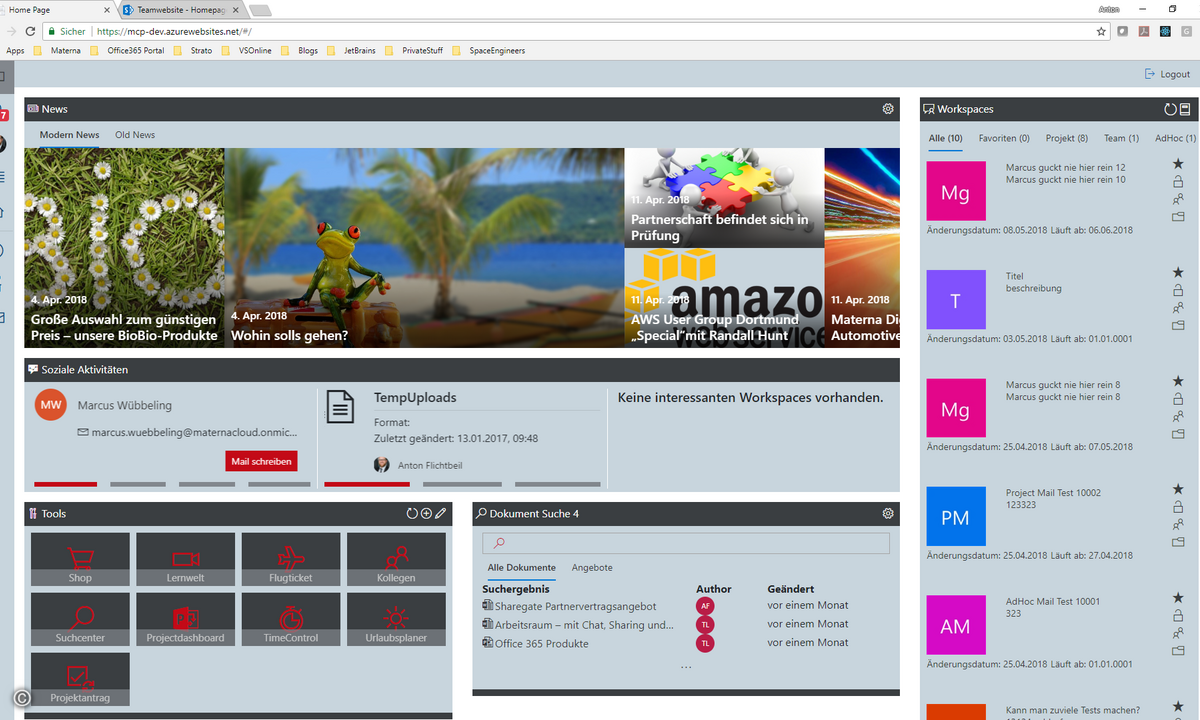Image resolution: width=1200 pixels, height=720 pixels.
Task: Click the edit pencil in Tools panel
Action: pyautogui.click(x=441, y=513)
